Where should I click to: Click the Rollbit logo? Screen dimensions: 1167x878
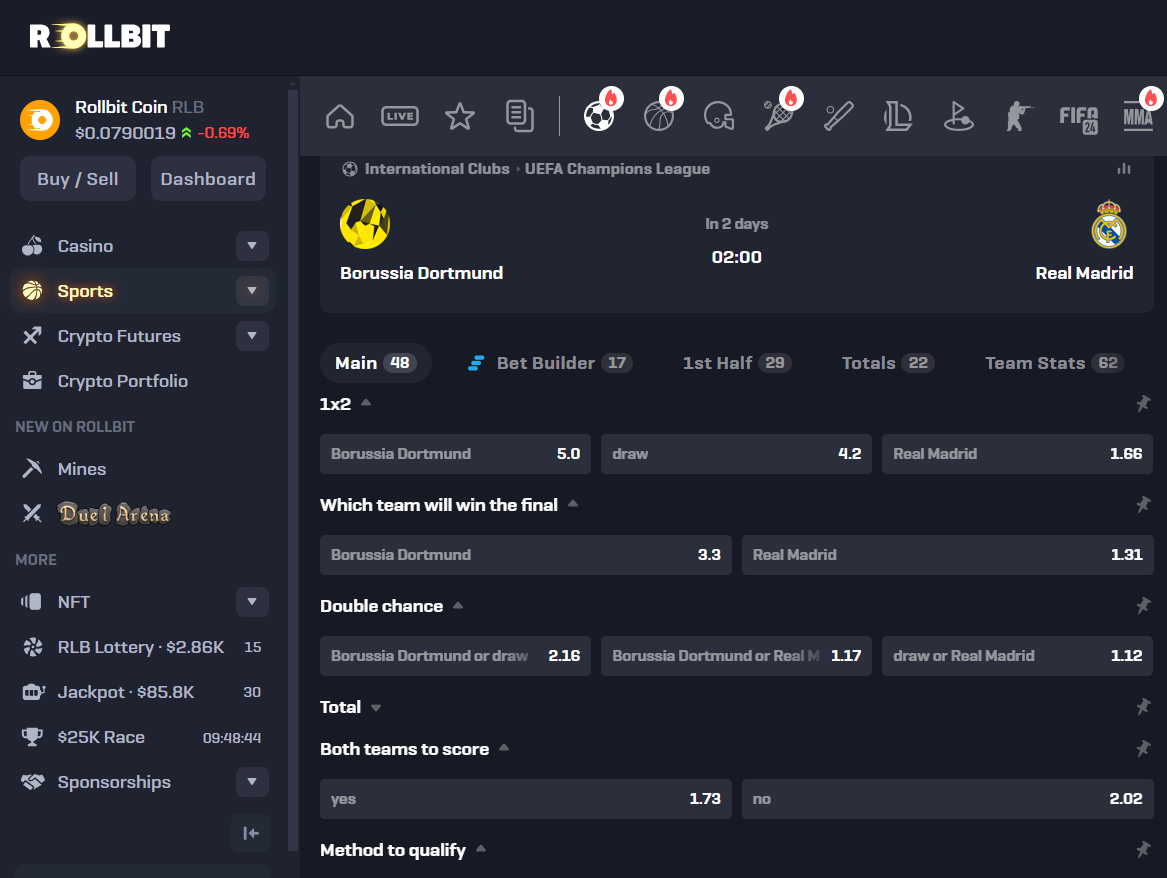coord(100,36)
